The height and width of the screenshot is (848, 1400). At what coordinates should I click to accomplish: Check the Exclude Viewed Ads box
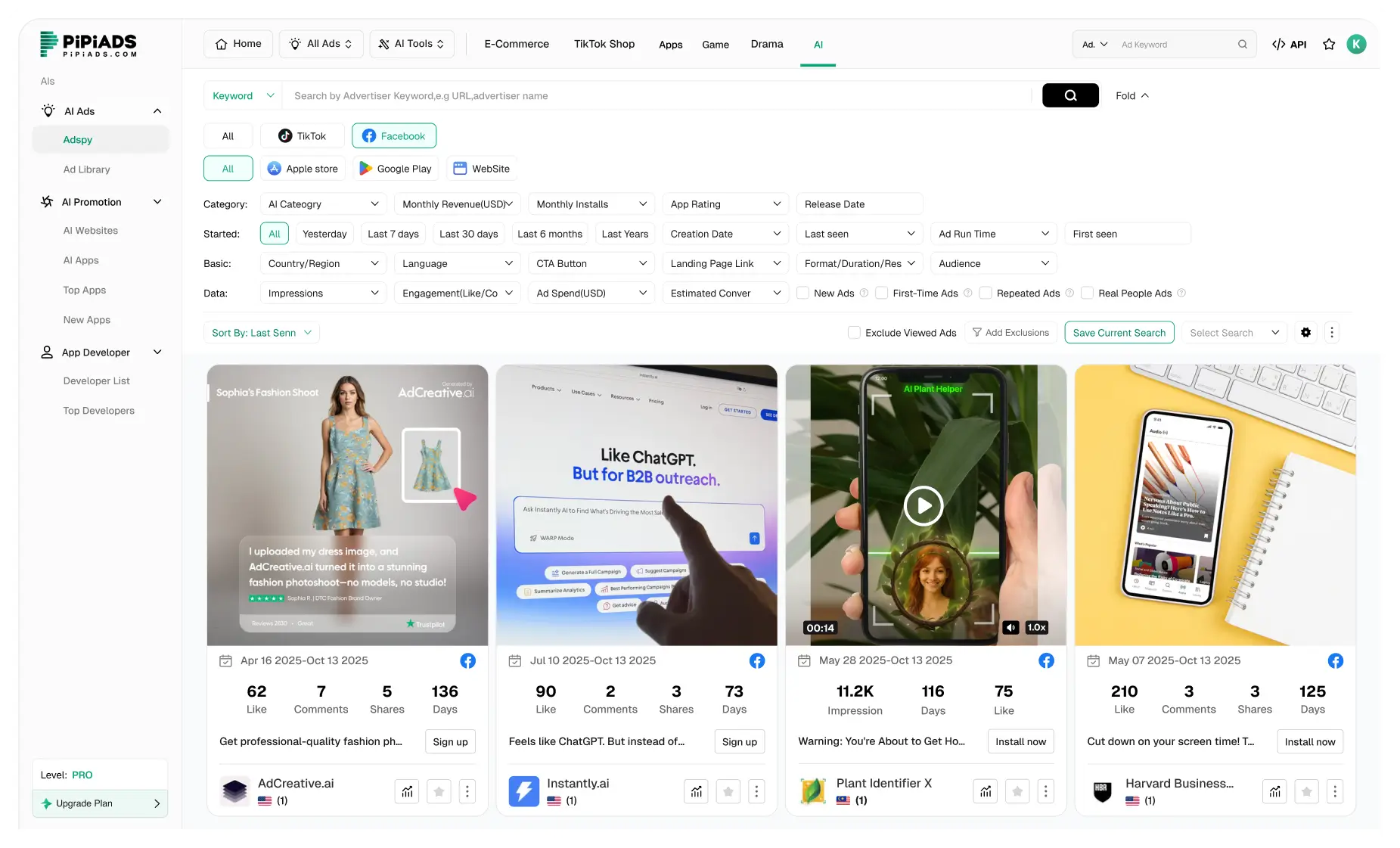coord(854,333)
